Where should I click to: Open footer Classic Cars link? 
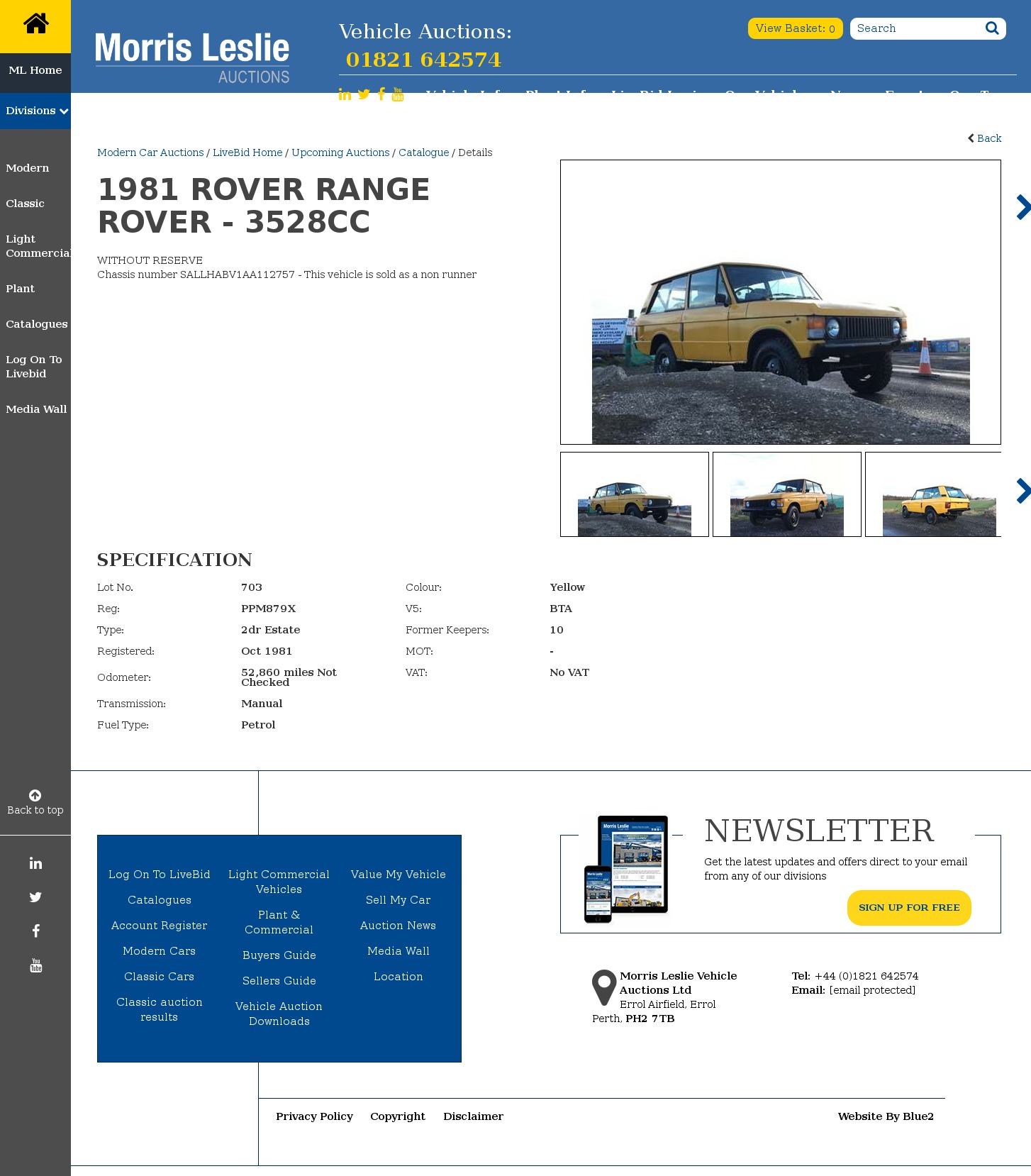(160, 977)
